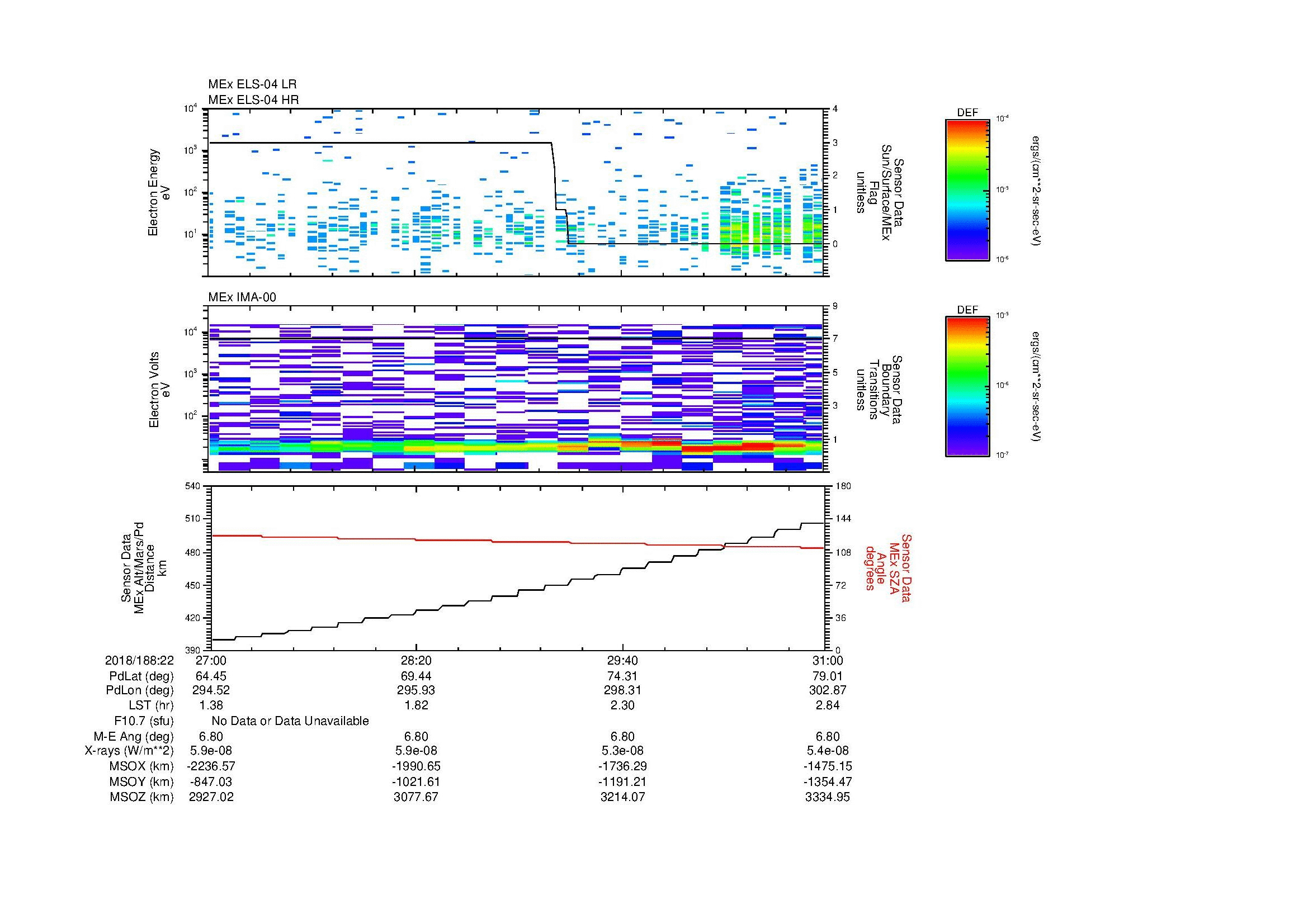Viewport: 1308px width, 924px height.
Task: Click the MSOX value '-1736.29'
Action: (x=622, y=766)
